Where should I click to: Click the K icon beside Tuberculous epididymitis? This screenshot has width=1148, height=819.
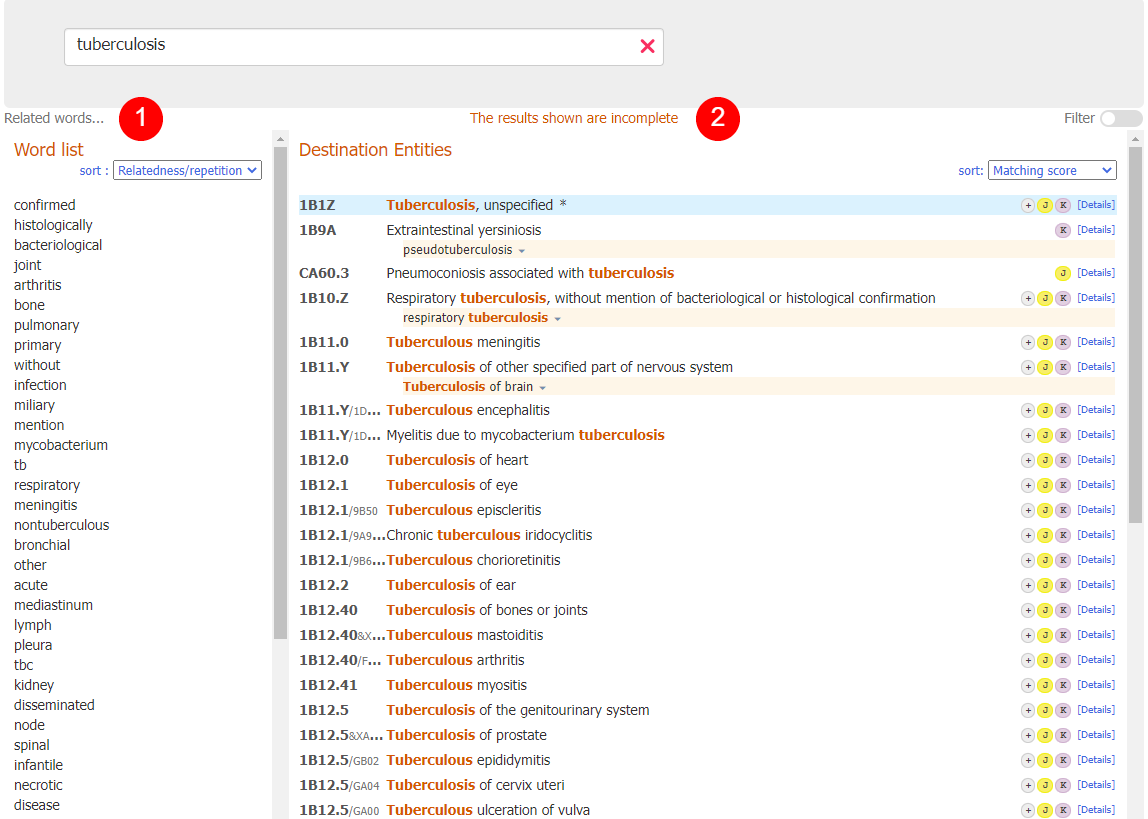pos(1063,759)
